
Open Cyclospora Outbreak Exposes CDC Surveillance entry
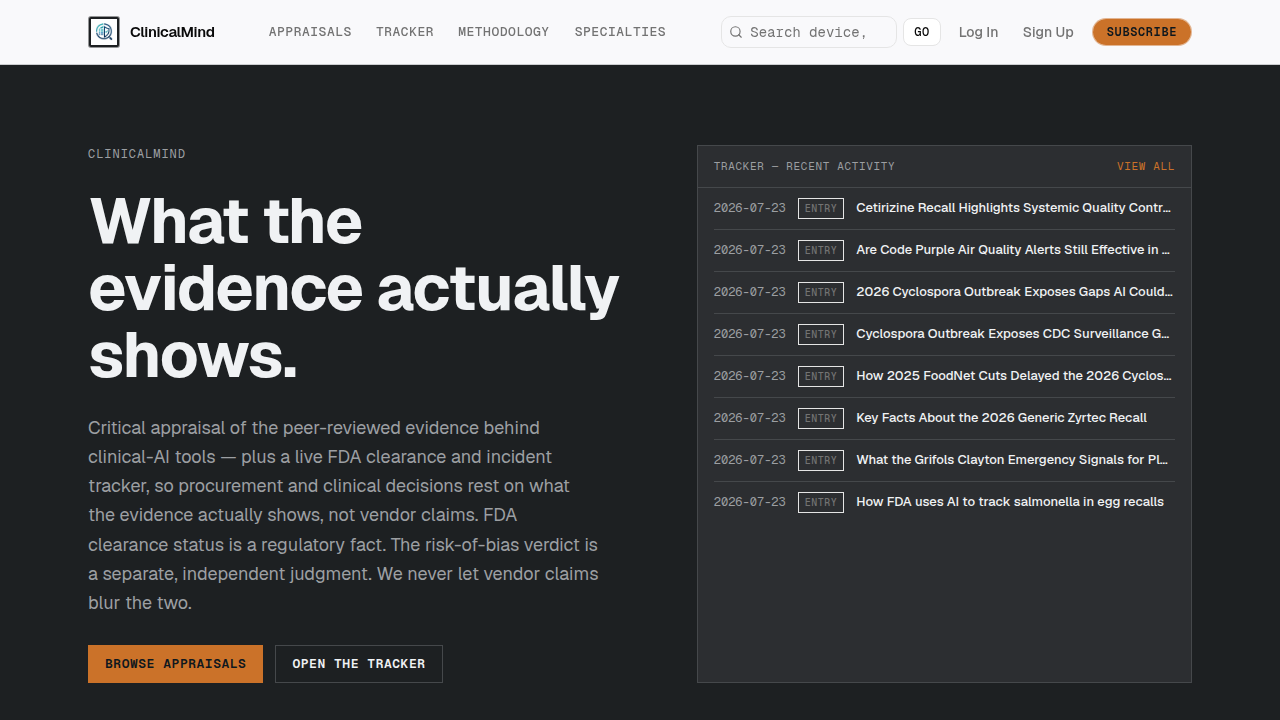click(x=1013, y=334)
